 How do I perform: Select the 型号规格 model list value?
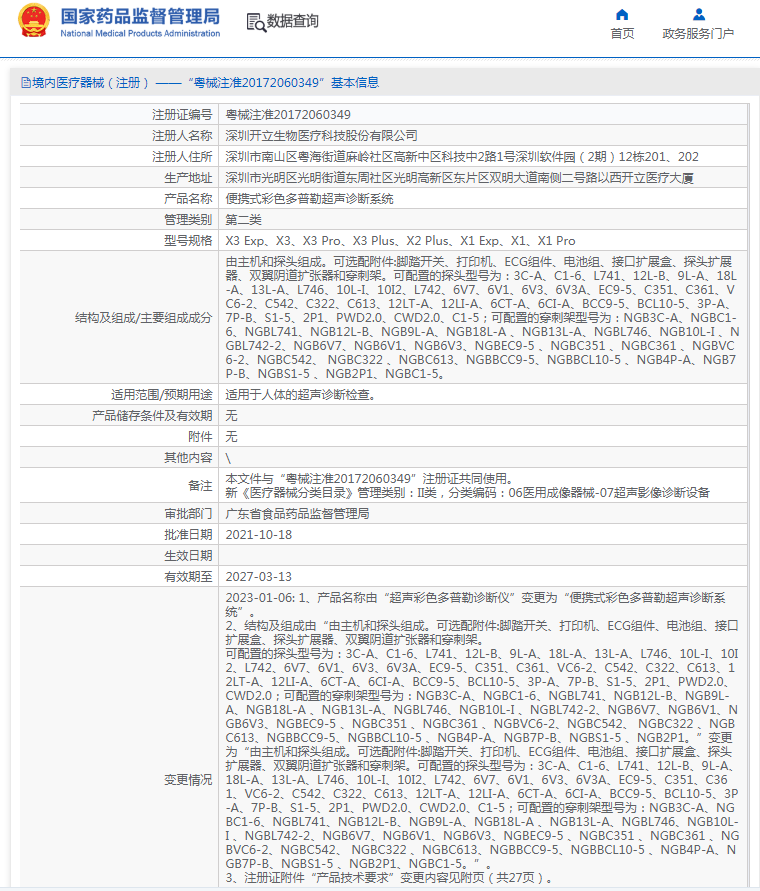tap(400, 241)
